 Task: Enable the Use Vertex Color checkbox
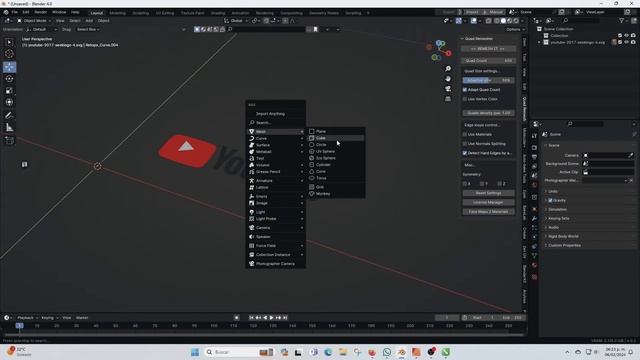tap(465, 99)
